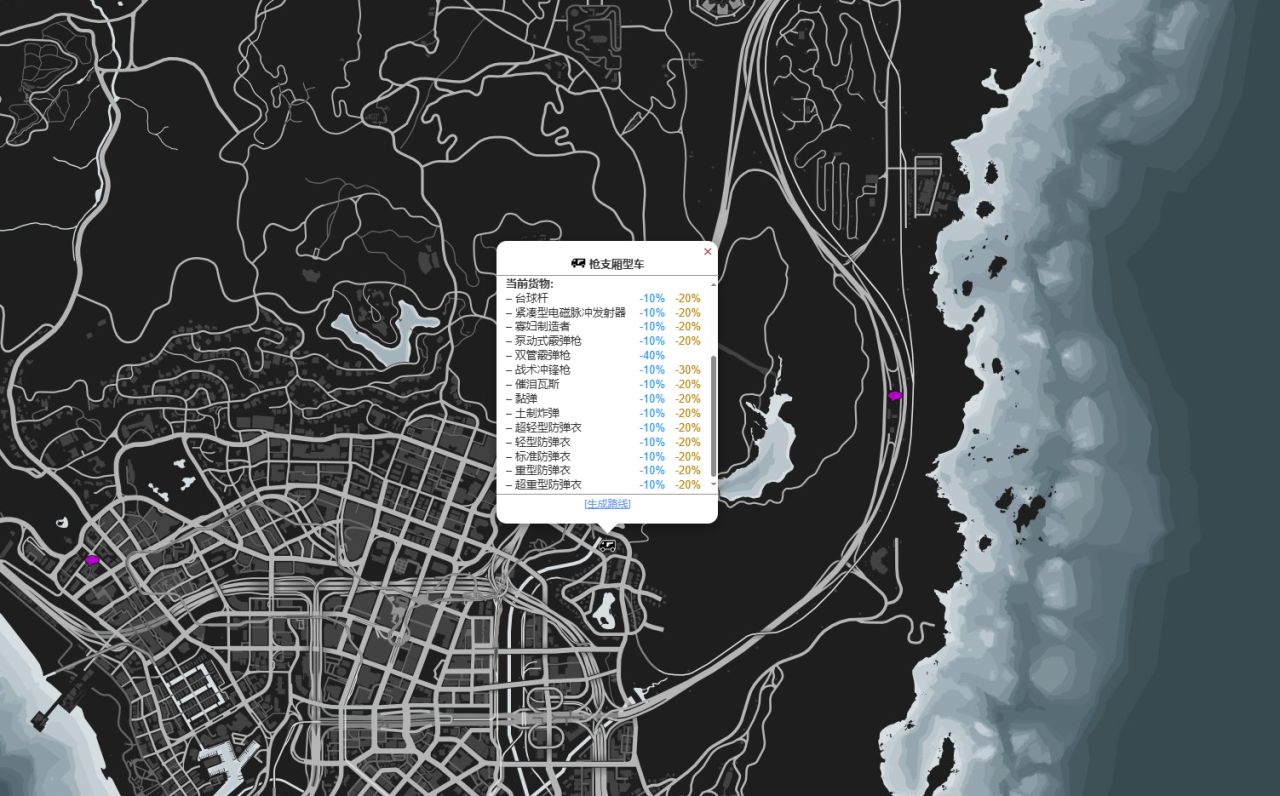Screen dimensions: 1280x796
Task: Click purple marker on the eastern highway
Action: click(895, 396)
